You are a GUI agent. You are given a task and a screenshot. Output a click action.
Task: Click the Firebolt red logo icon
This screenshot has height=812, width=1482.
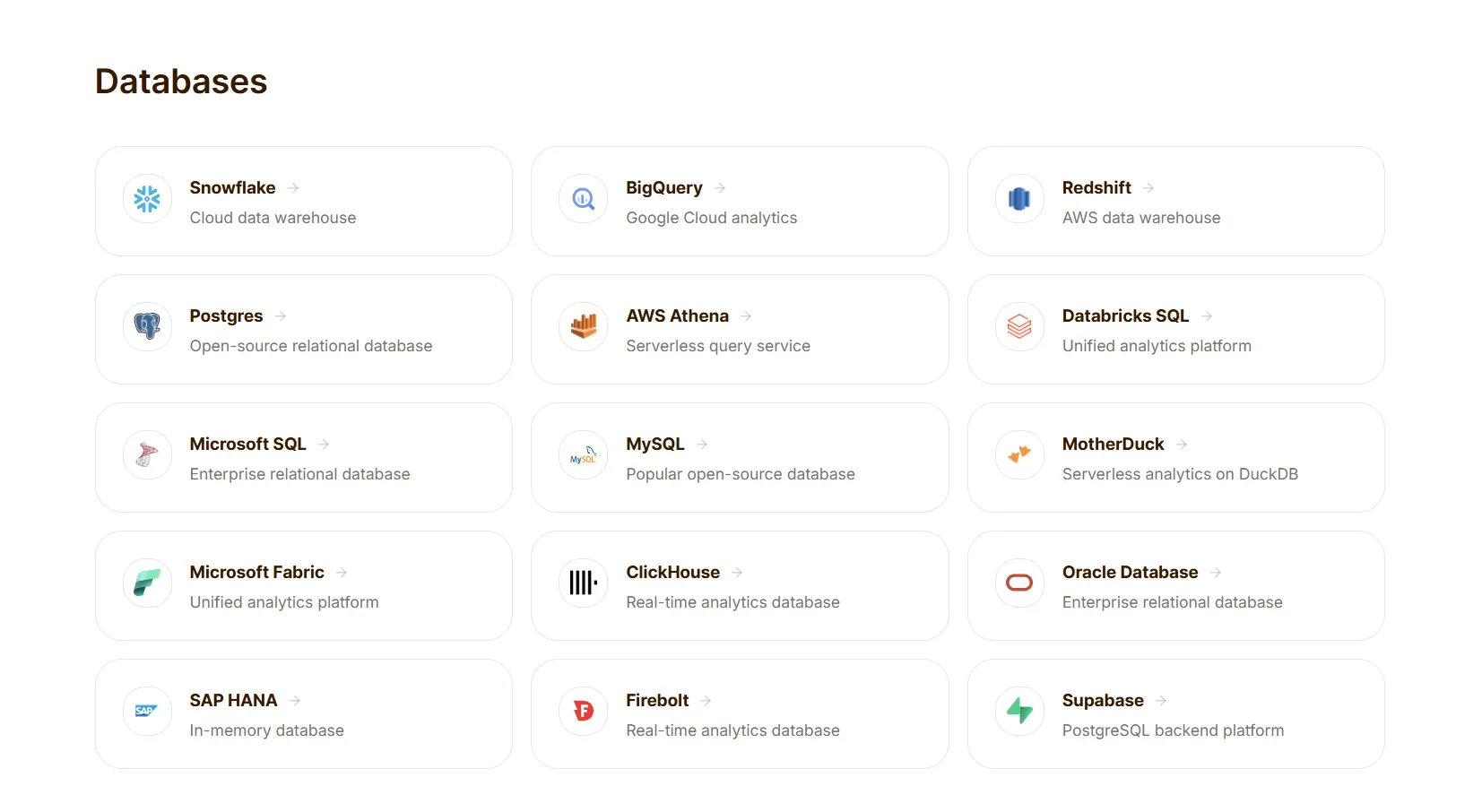tap(584, 712)
